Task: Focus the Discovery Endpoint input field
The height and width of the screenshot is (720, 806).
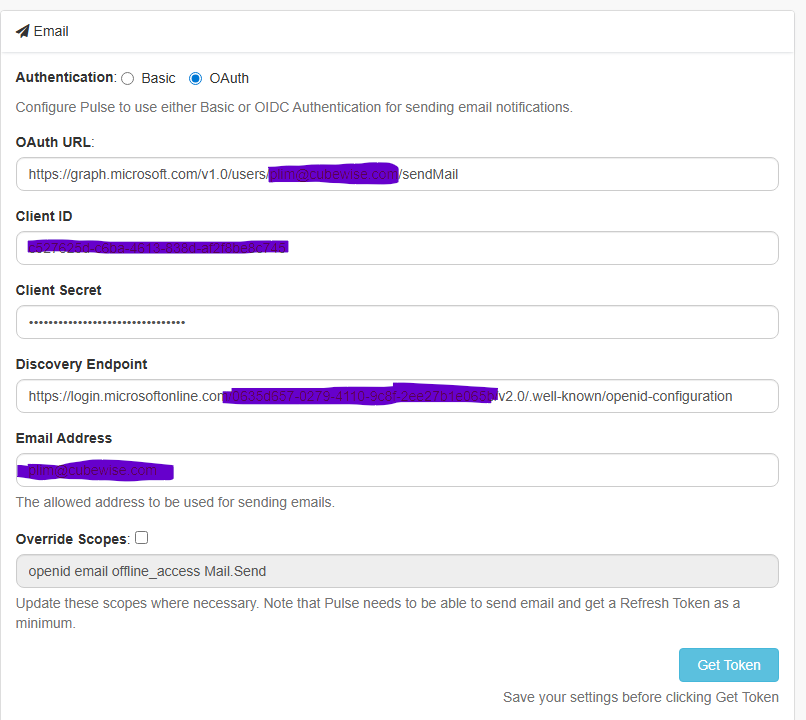Action: pyautogui.click(x=397, y=396)
